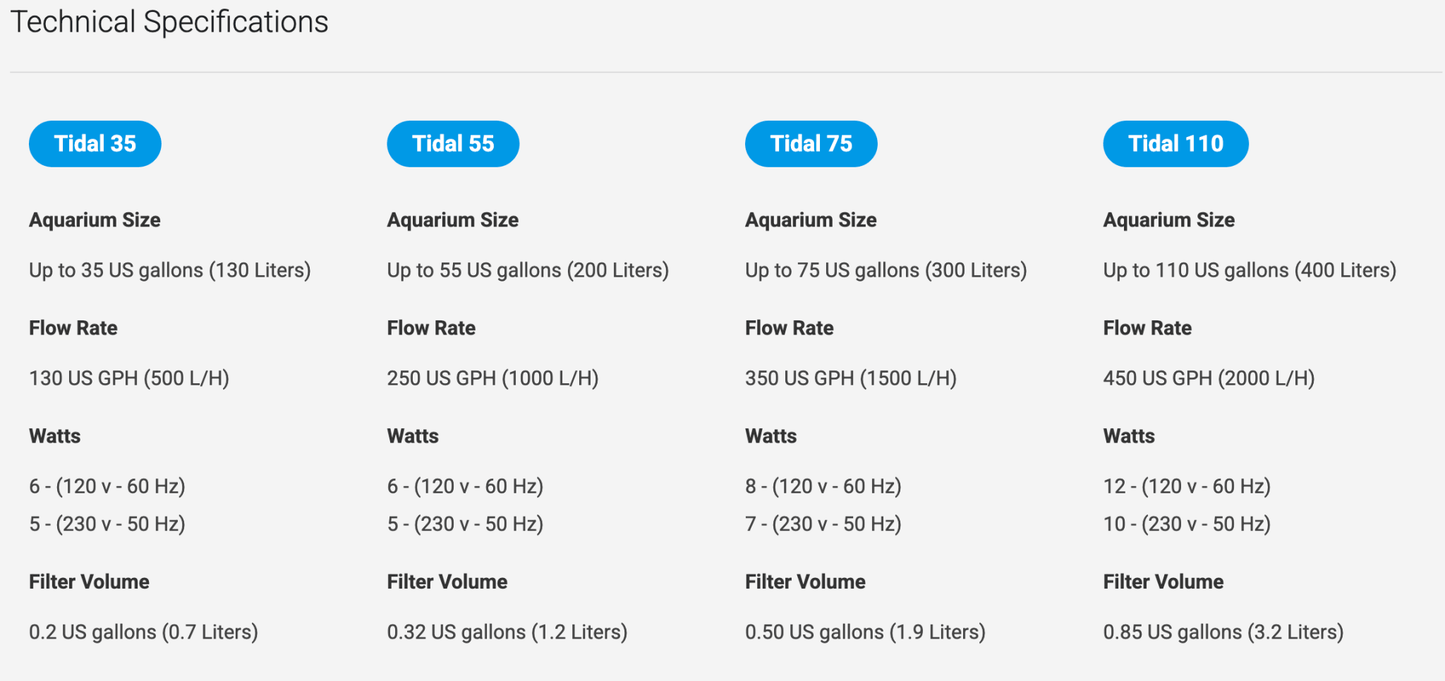
Task: Click the 130 US GPH flow rate
Action: pyautogui.click(x=129, y=378)
